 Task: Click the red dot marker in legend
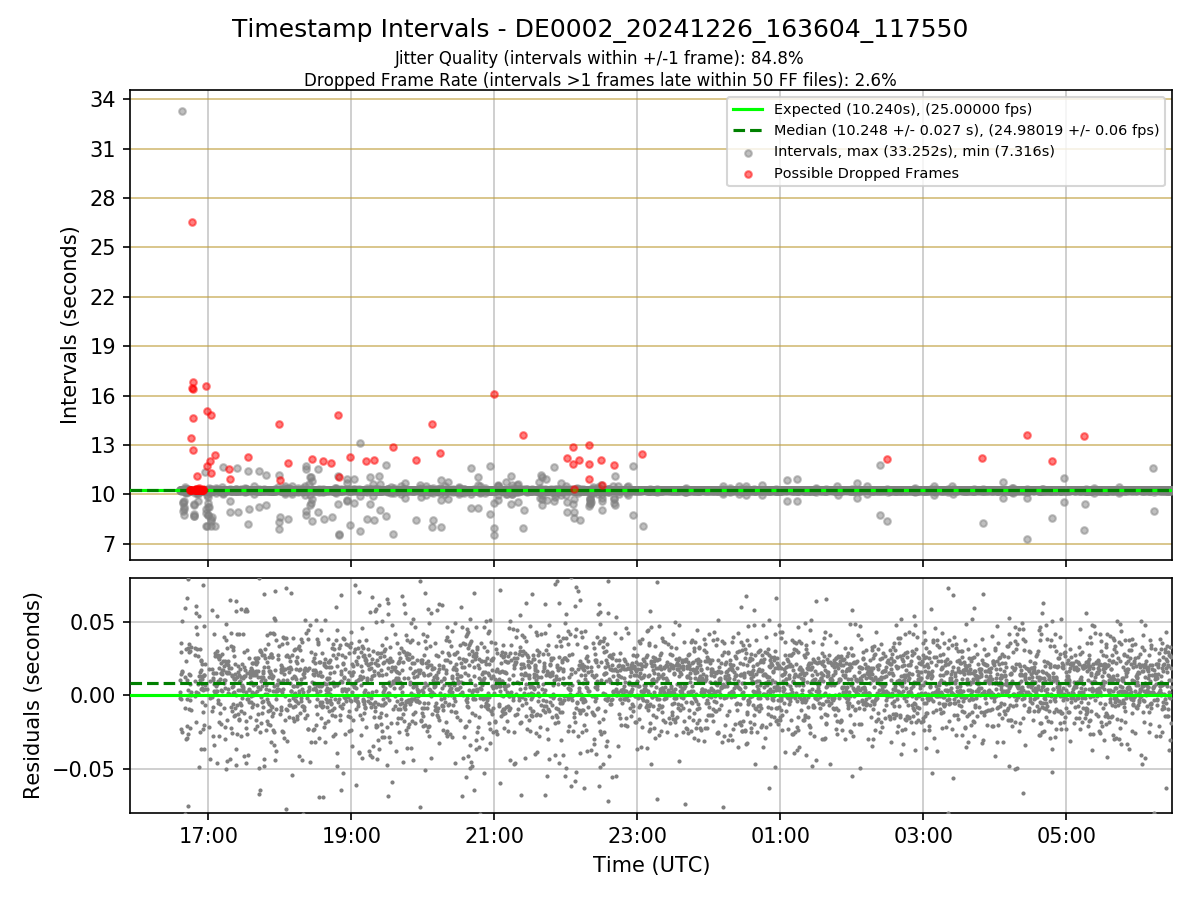point(749,173)
